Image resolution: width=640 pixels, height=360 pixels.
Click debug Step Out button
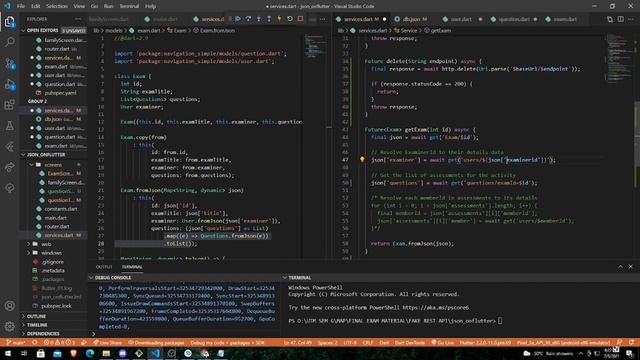[x=269, y=19]
